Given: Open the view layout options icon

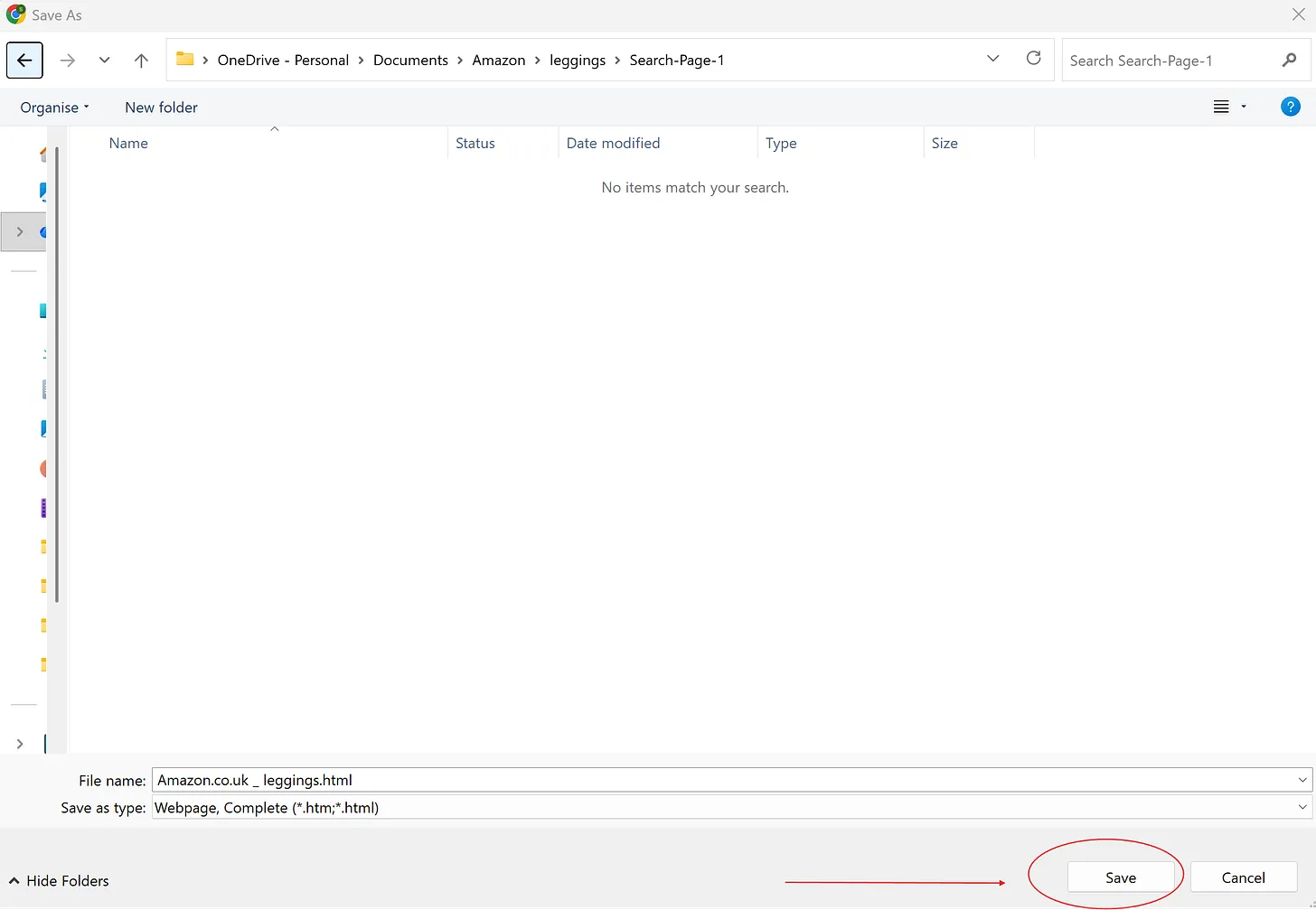Looking at the screenshot, I should pos(1221,107).
